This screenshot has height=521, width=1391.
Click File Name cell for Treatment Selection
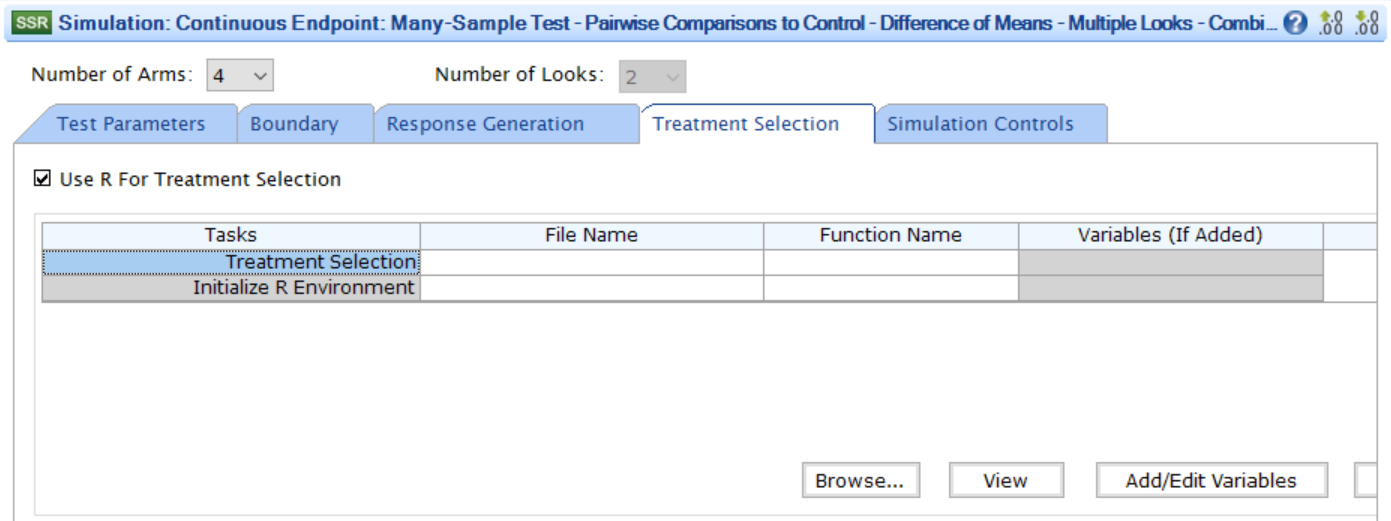[591, 262]
